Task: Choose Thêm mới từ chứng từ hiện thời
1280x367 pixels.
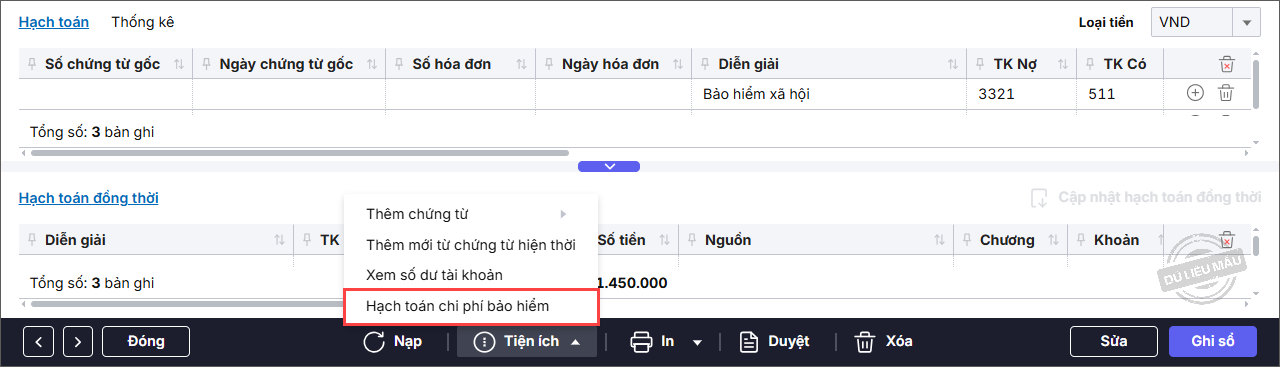Action: click(470, 244)
